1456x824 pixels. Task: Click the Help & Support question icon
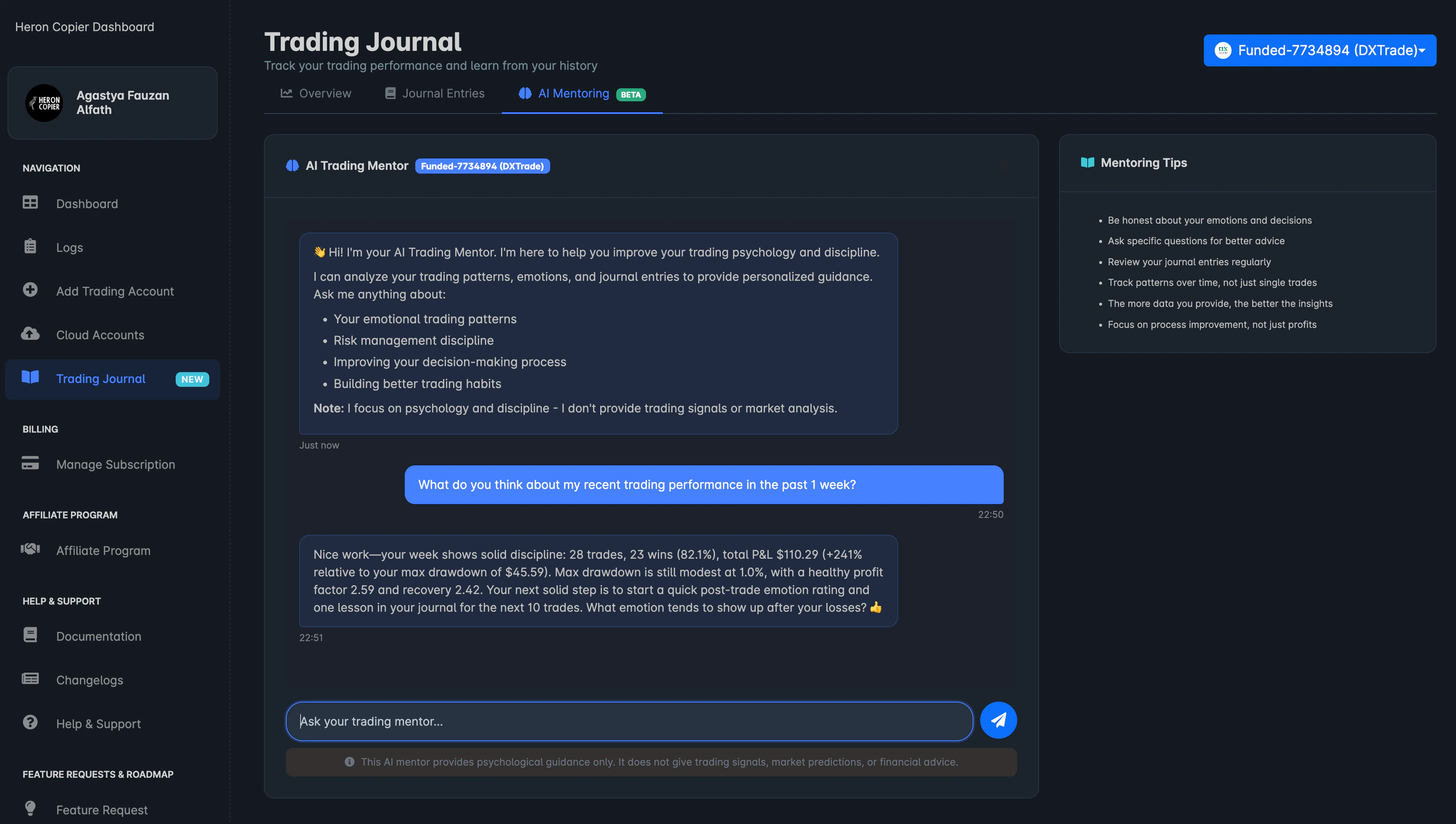[30, 722]
